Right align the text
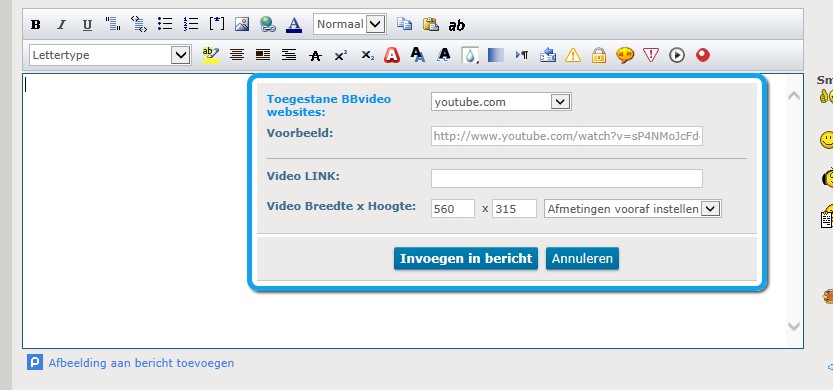The image size is (833, 390). pyautogui.click(x=289, y=55)
